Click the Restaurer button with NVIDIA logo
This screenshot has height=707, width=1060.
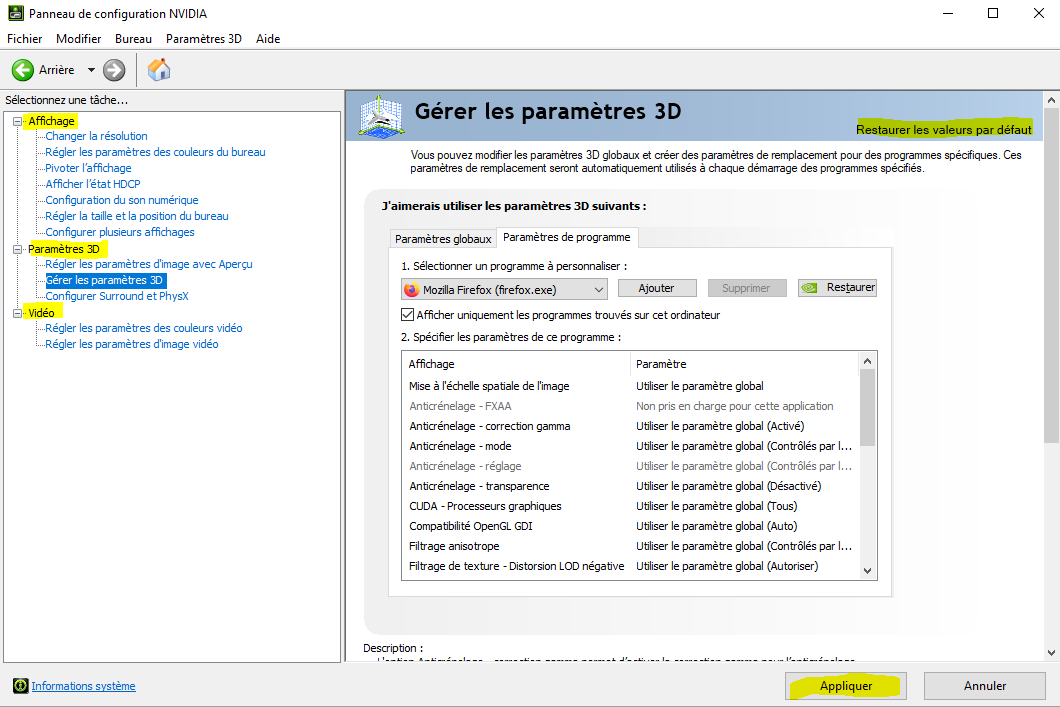pos(837,287)
